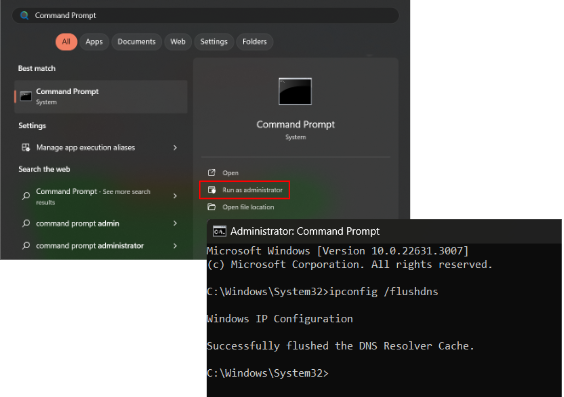The width and height of the screenshot is (564, 397).
Task: Click the Microsoft Corporation copyright line
Action: coord(350,264)
